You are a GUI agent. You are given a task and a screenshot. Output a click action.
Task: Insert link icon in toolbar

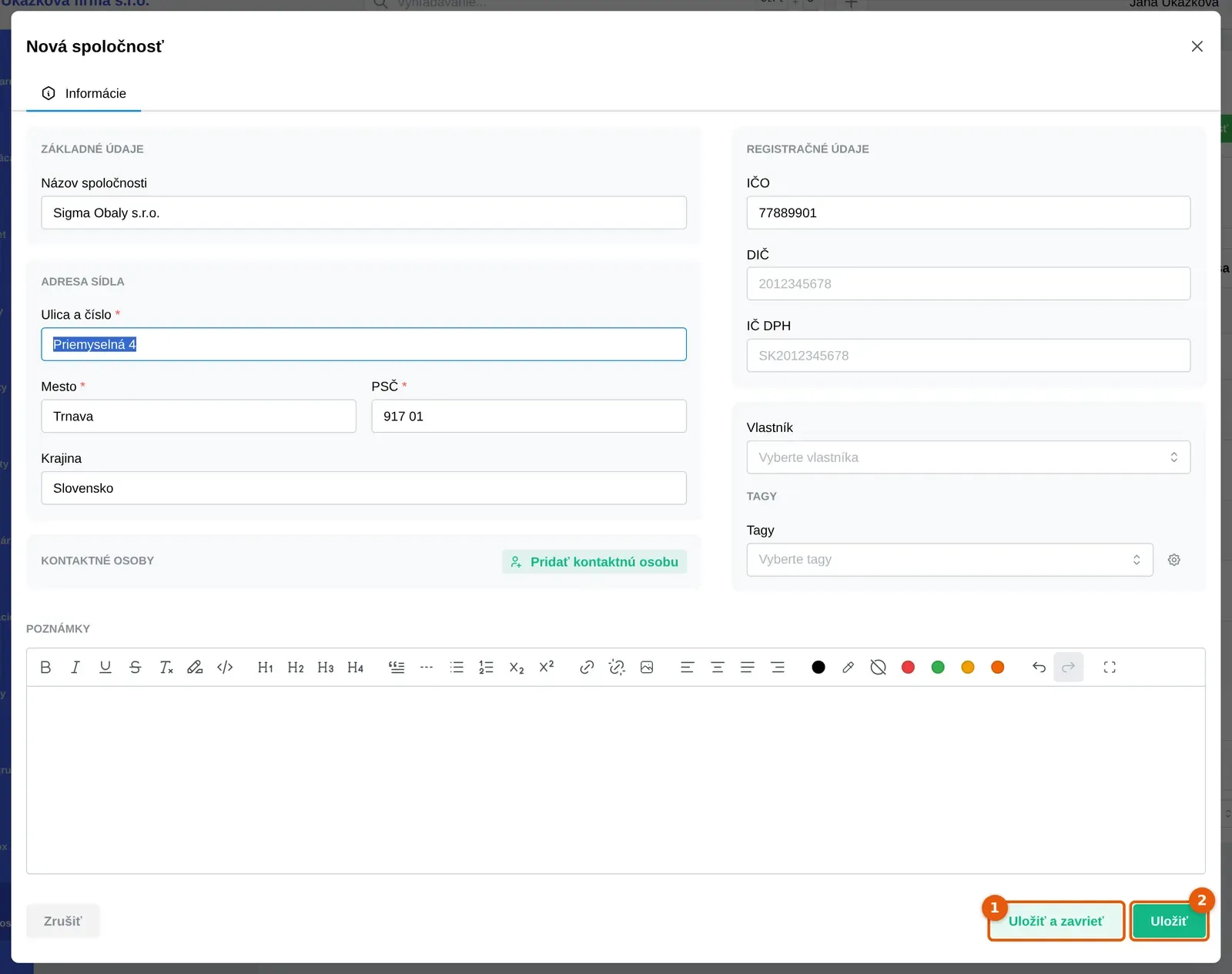(x=587, y=668)
